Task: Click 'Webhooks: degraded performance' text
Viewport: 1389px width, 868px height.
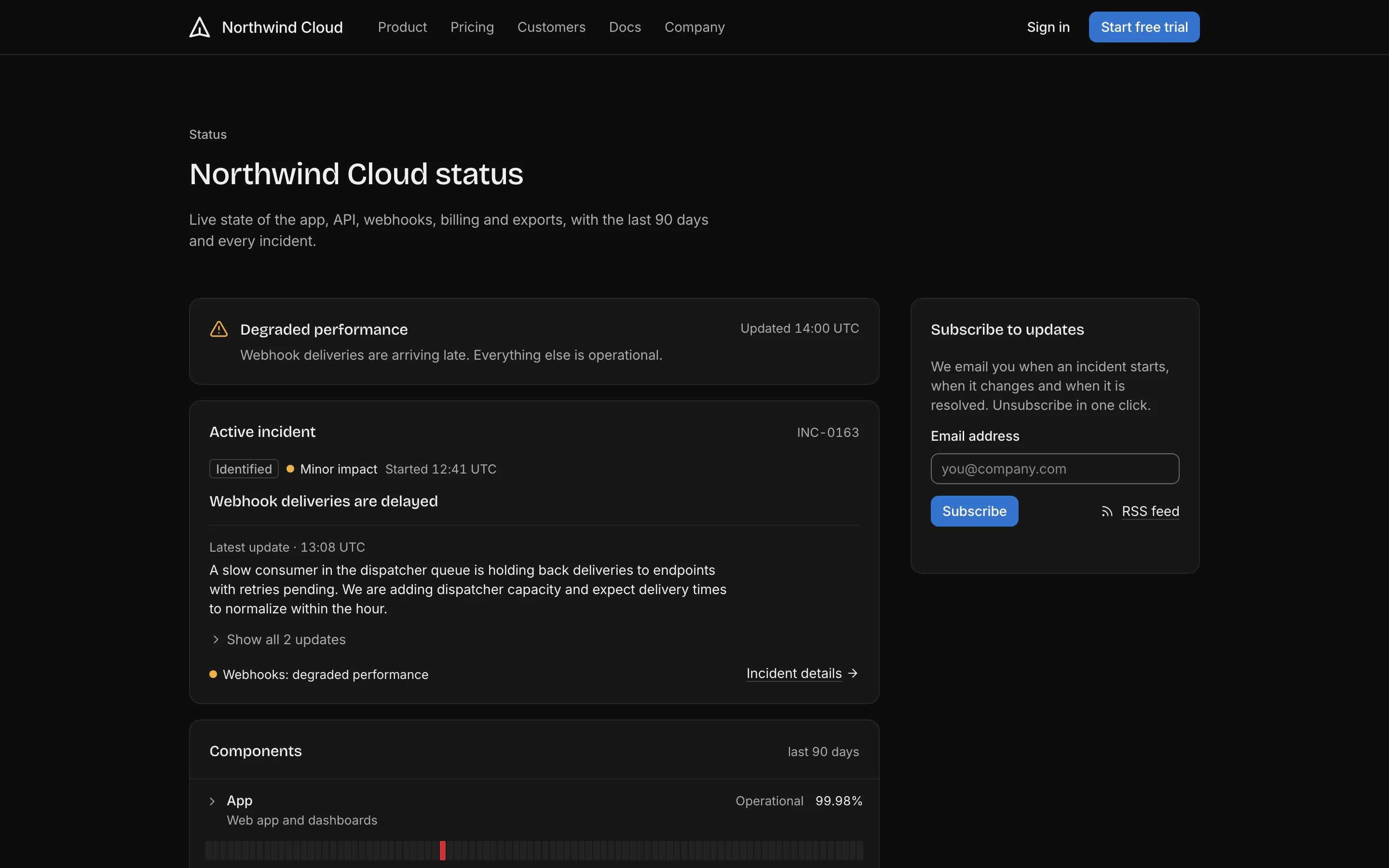Action: pyautogui.click(x=326, y=675)
